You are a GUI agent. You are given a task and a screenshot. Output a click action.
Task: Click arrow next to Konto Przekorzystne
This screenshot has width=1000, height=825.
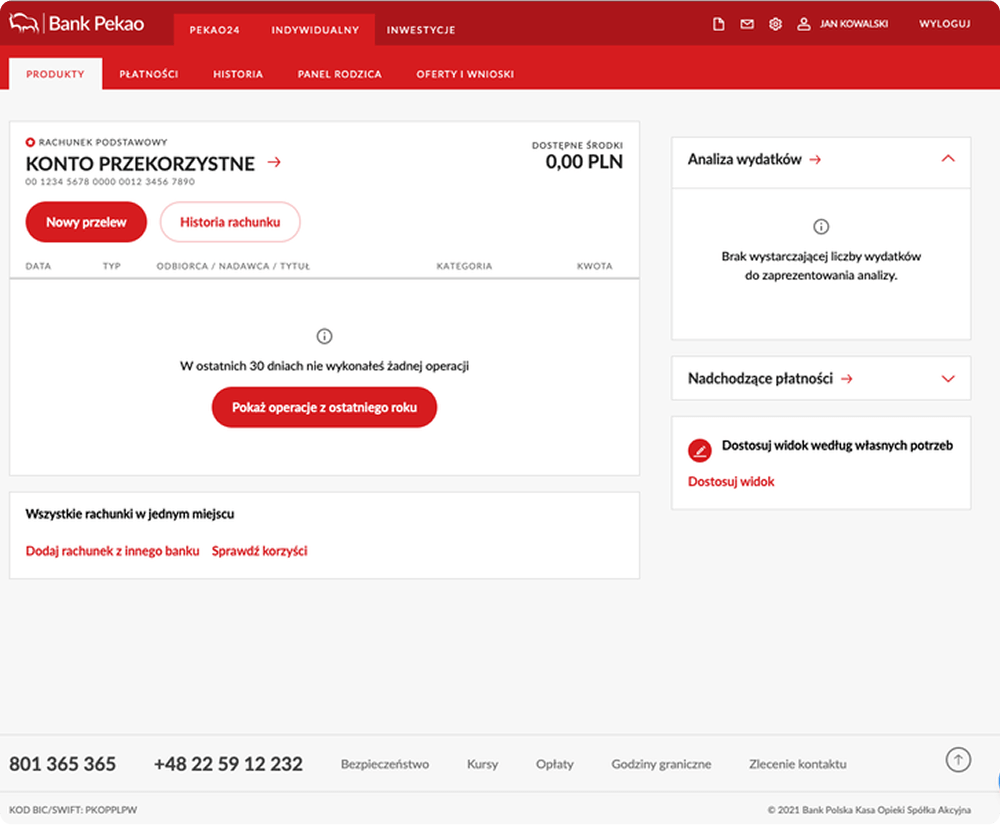click(x=274, y=162)
